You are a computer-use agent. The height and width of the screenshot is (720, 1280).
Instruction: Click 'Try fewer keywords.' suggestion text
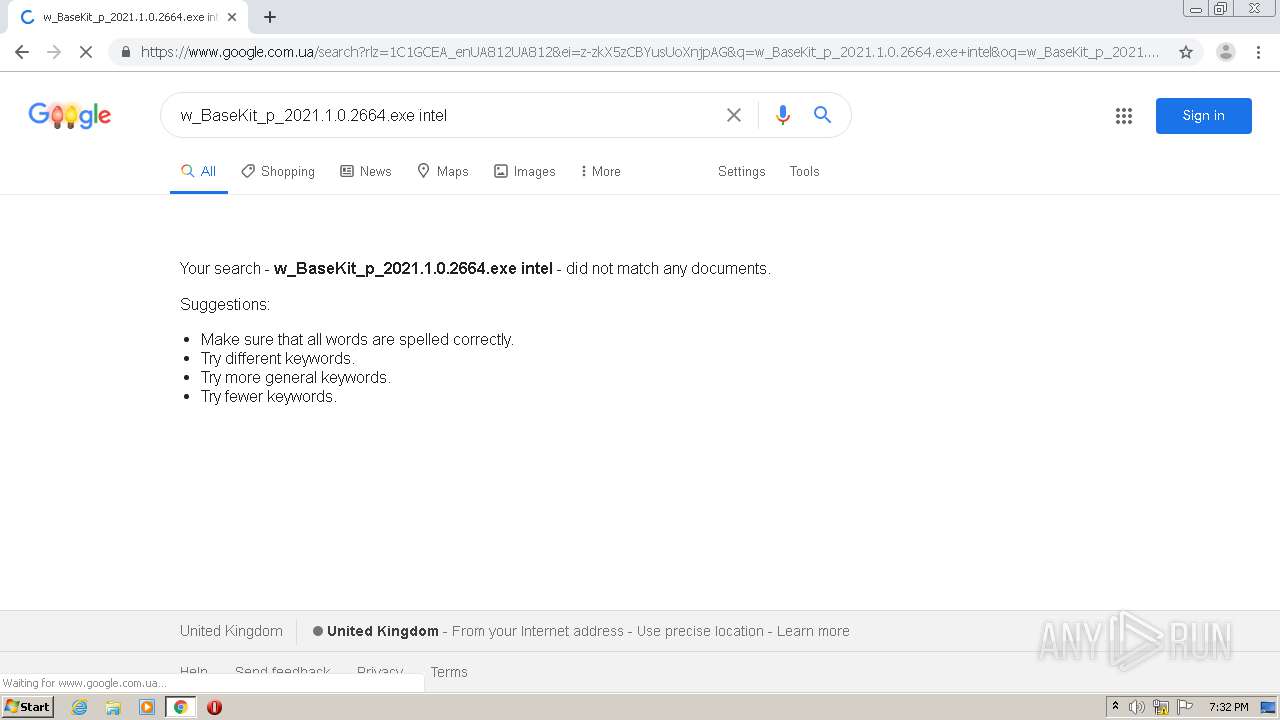[269, 396]
